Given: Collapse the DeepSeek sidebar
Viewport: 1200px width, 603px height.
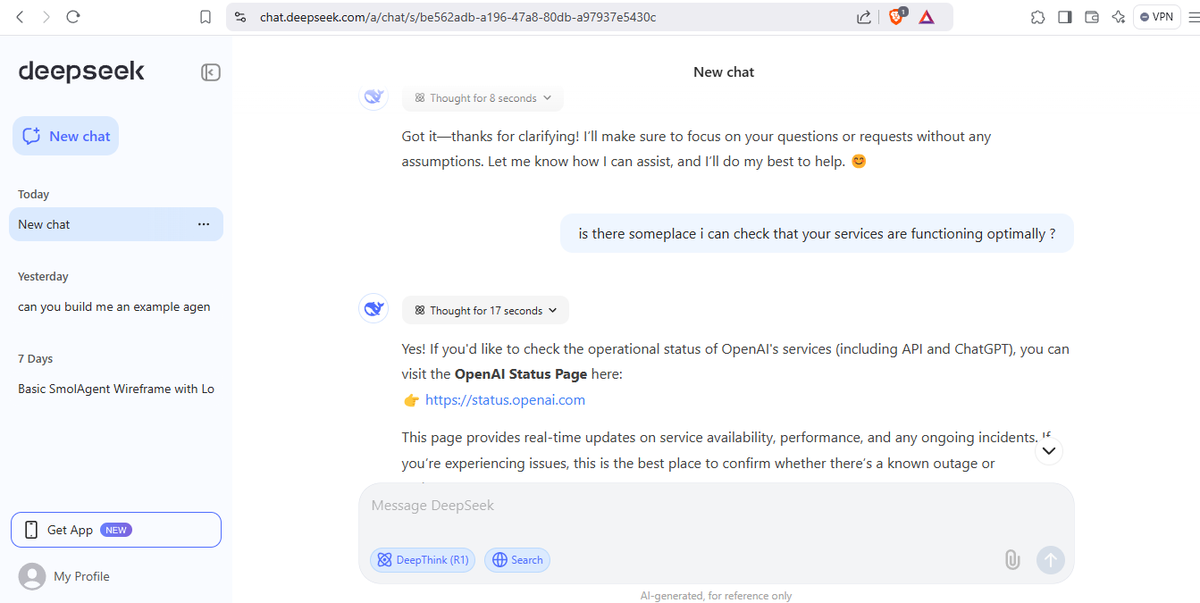Looking at the screenshot, I should coord(210,72).
